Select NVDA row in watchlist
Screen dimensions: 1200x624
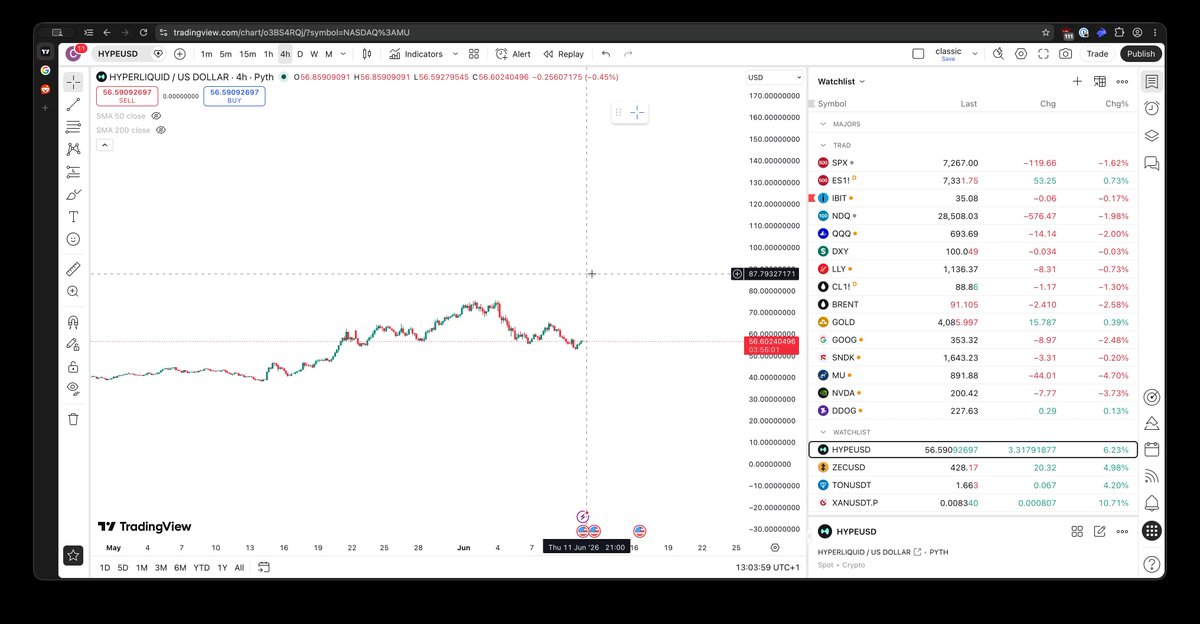point(973,393)
